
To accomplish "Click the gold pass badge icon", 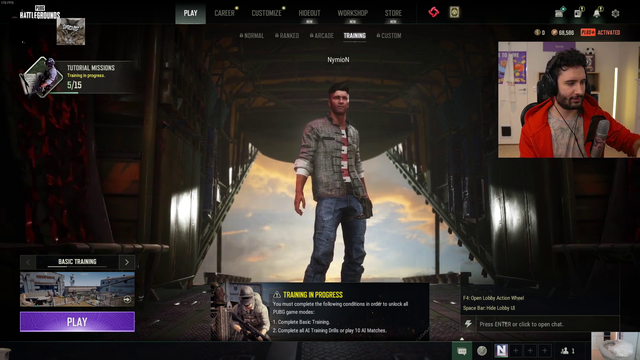I will click(454, 12).
